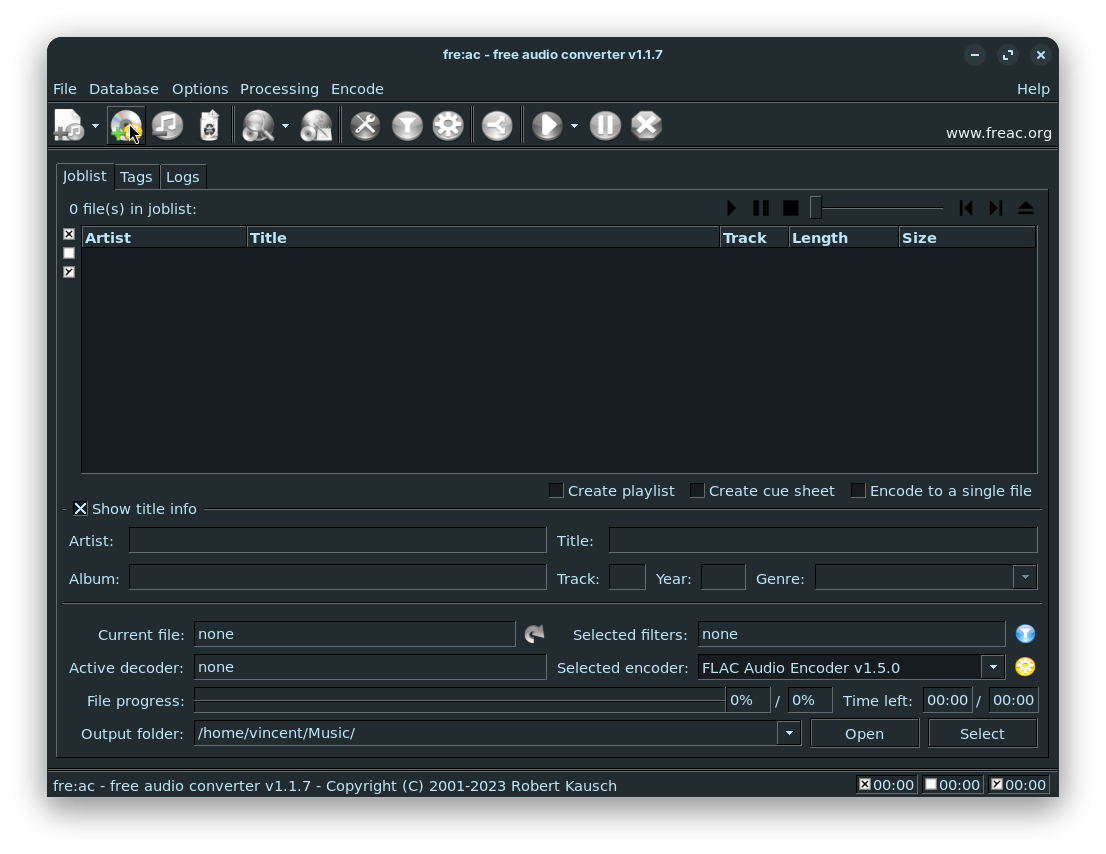Switch to the Tags tab

click(136, 177)
